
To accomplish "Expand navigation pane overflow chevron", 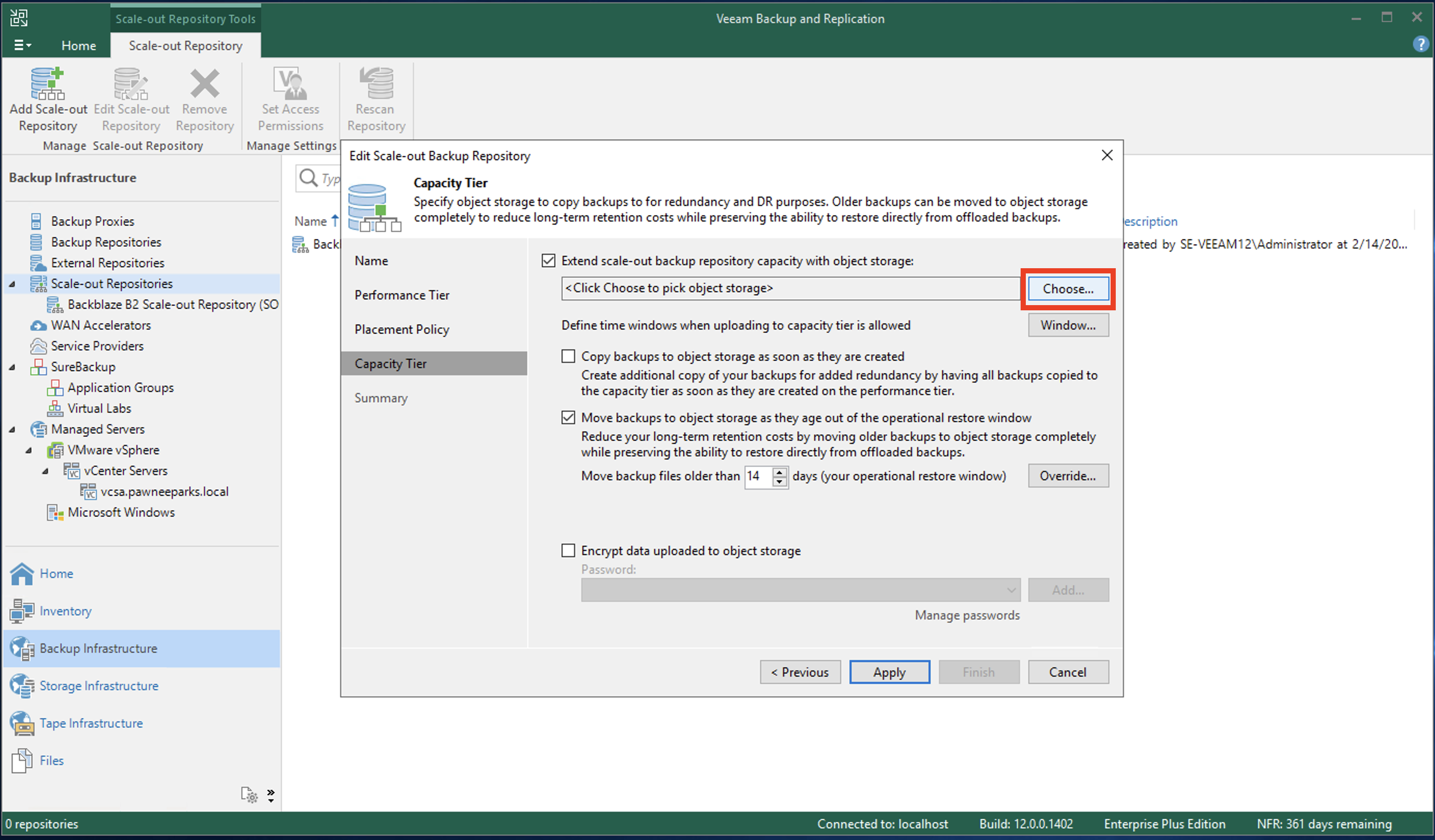I will click(x=271, y=795).
